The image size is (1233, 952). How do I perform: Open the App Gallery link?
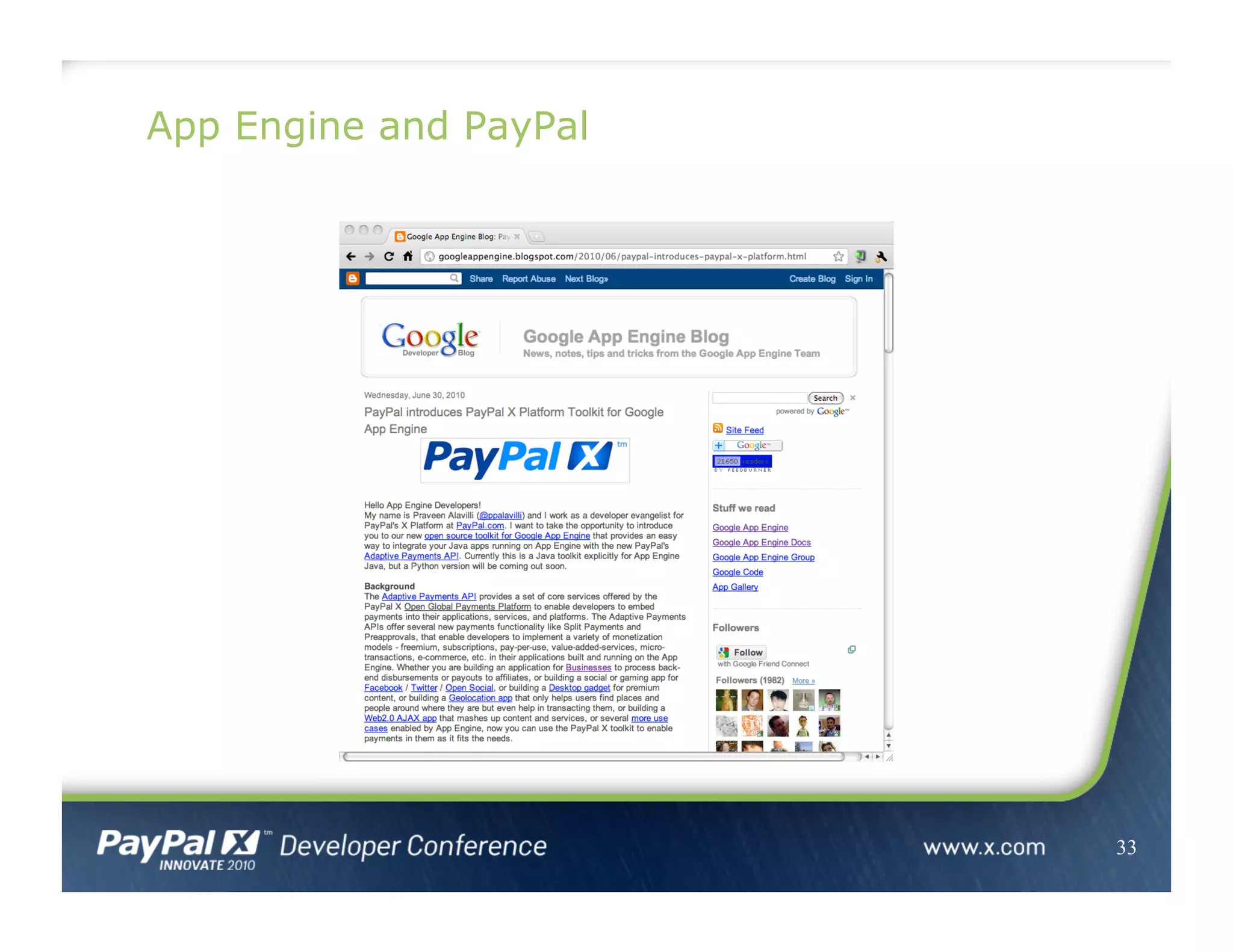[735, 587]
